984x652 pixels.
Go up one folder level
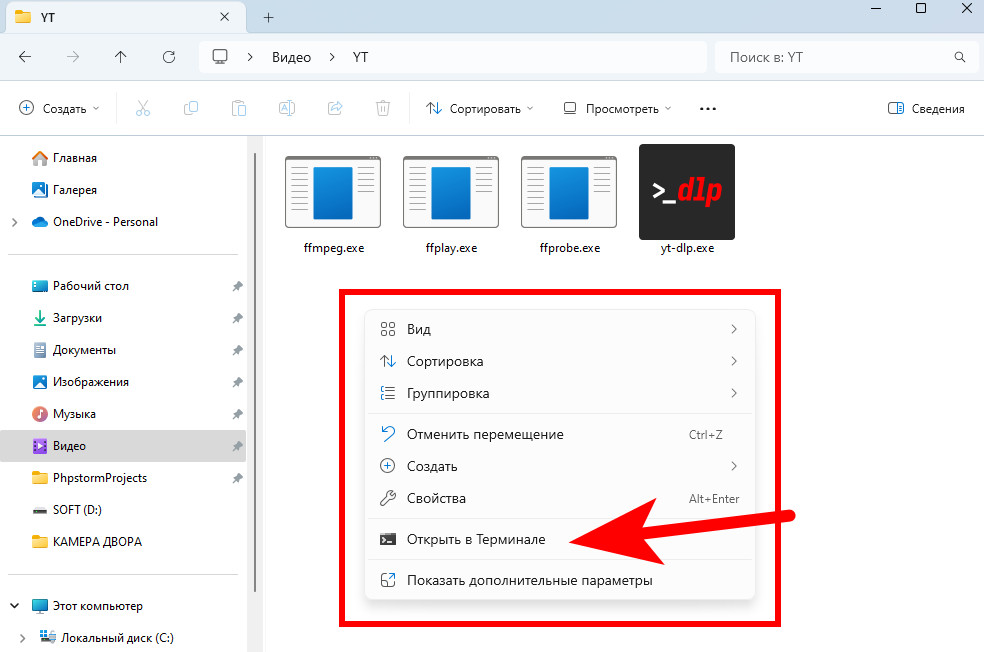121,57
